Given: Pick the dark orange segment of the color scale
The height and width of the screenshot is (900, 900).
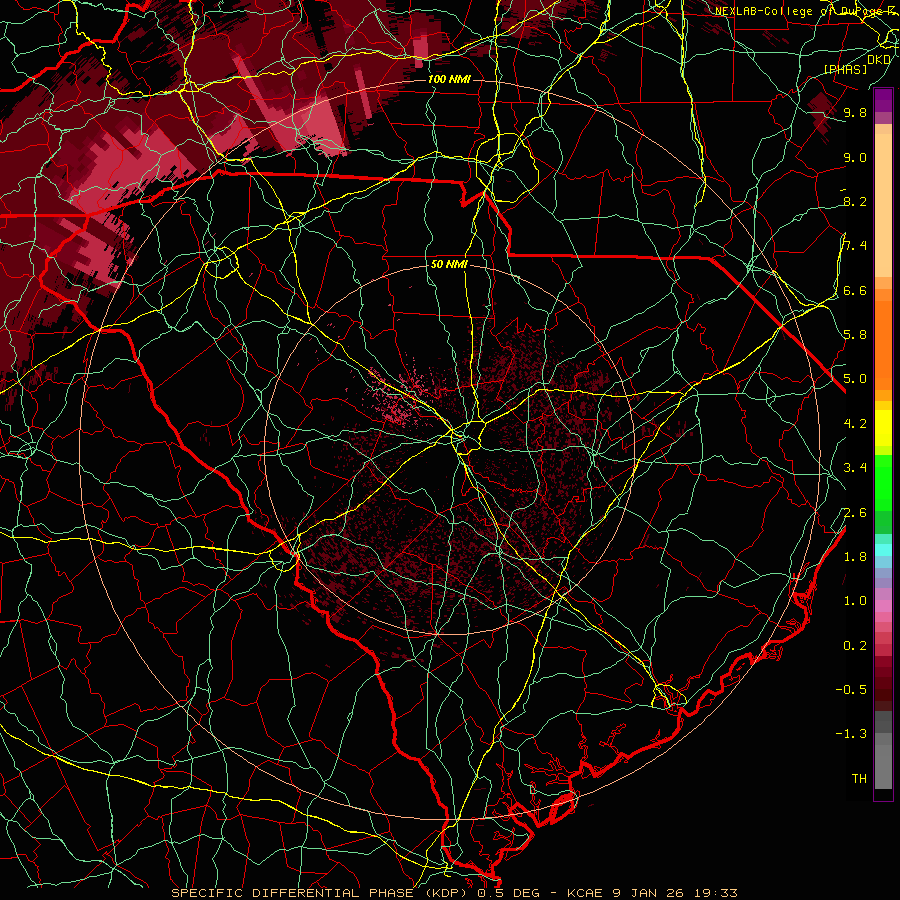Looking at the screenshot, I should [883, 345].
